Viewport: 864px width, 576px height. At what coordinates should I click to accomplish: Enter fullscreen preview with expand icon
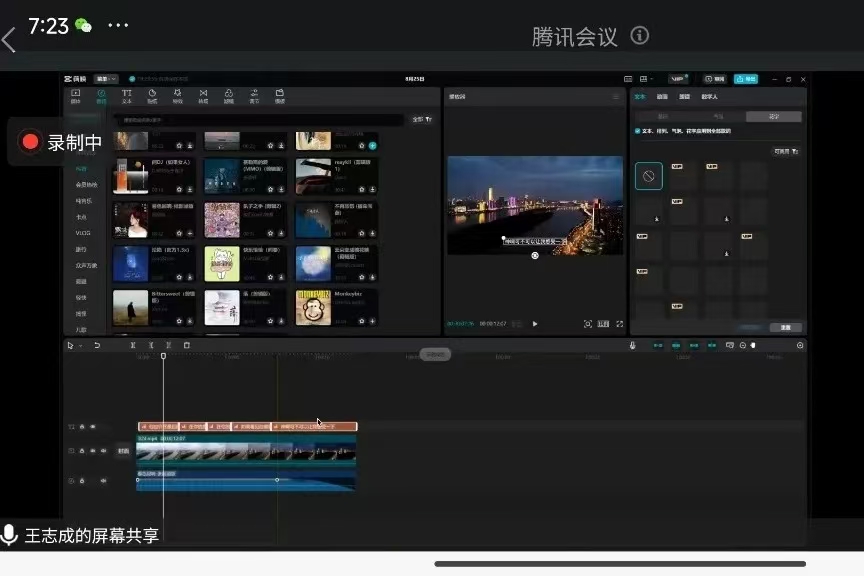[620, 324]
